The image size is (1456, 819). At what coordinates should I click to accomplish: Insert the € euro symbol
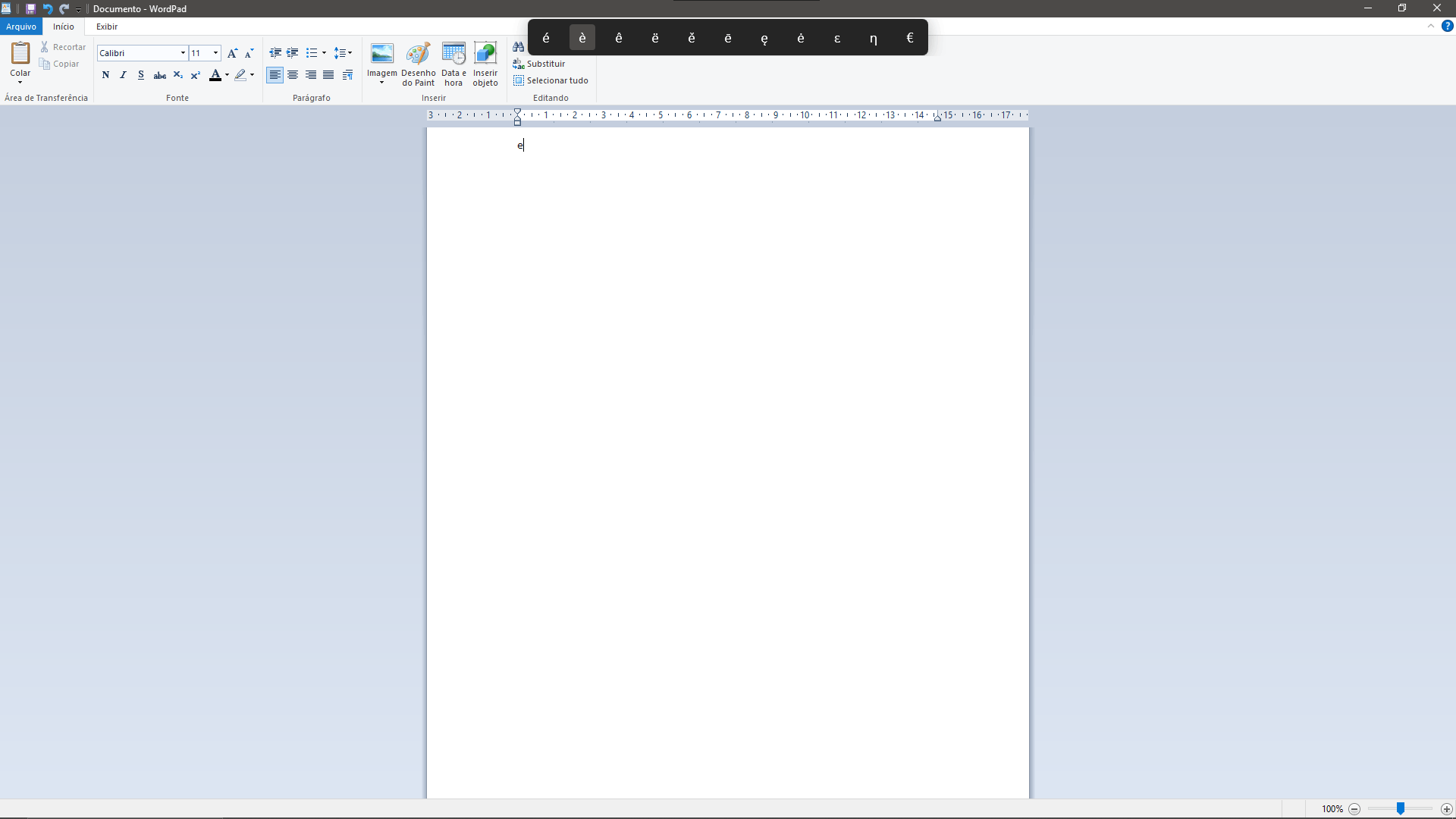(x=910, y=38)
